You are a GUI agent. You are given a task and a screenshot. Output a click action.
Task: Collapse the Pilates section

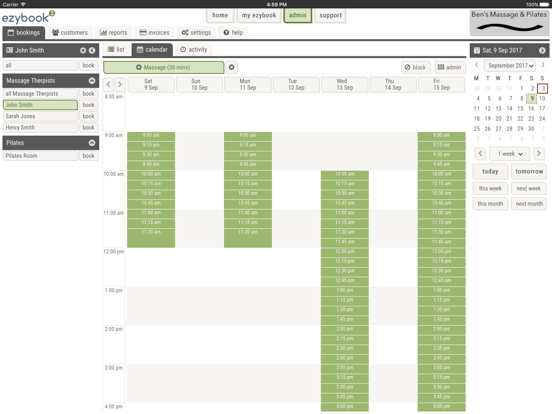pos(92,143)
